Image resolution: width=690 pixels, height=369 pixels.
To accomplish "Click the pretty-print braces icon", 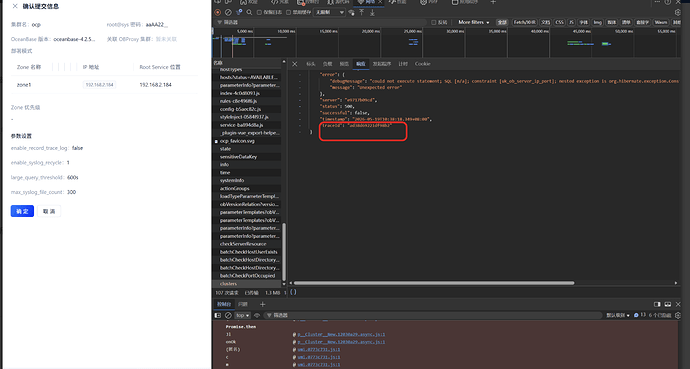I will [294, 292].
